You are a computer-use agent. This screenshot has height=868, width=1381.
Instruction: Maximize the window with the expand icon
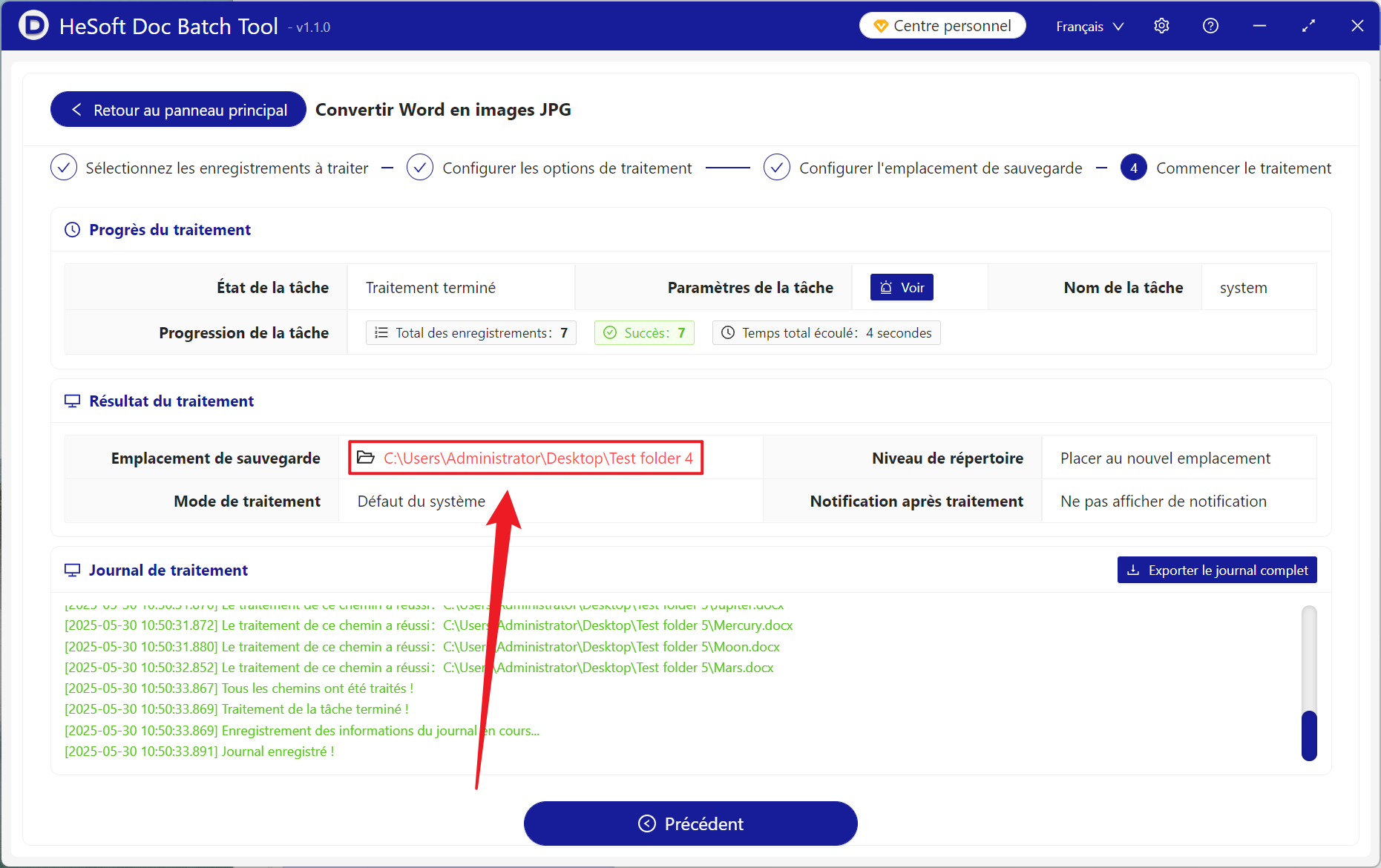(1308, 26)
